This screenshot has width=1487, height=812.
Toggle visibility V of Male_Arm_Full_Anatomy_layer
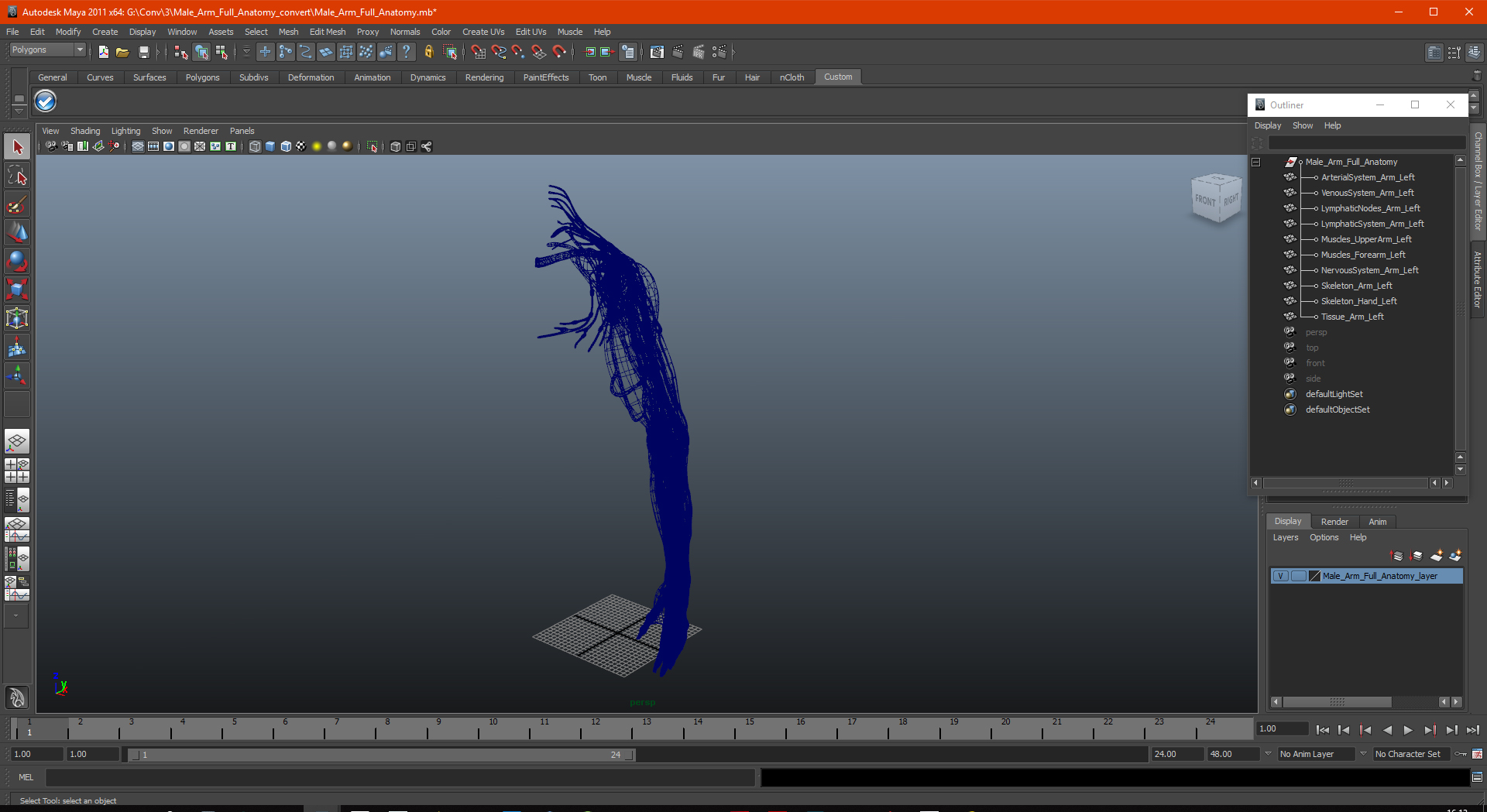click(1281, 576)
